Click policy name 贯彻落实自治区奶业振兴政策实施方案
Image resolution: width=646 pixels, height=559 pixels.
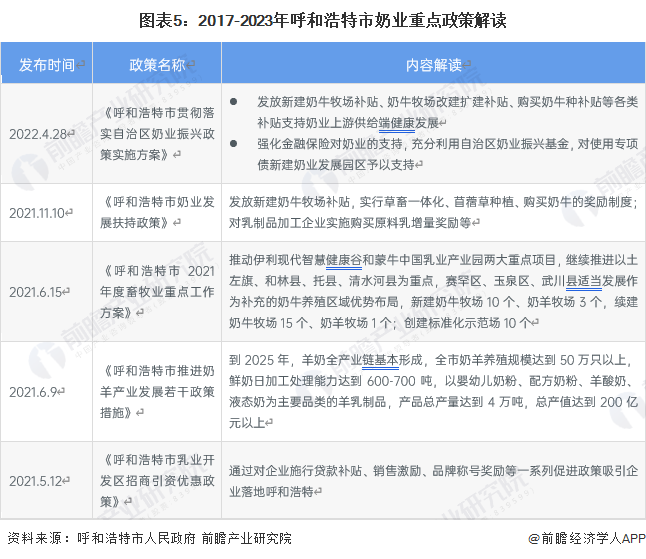click(157, 133)
